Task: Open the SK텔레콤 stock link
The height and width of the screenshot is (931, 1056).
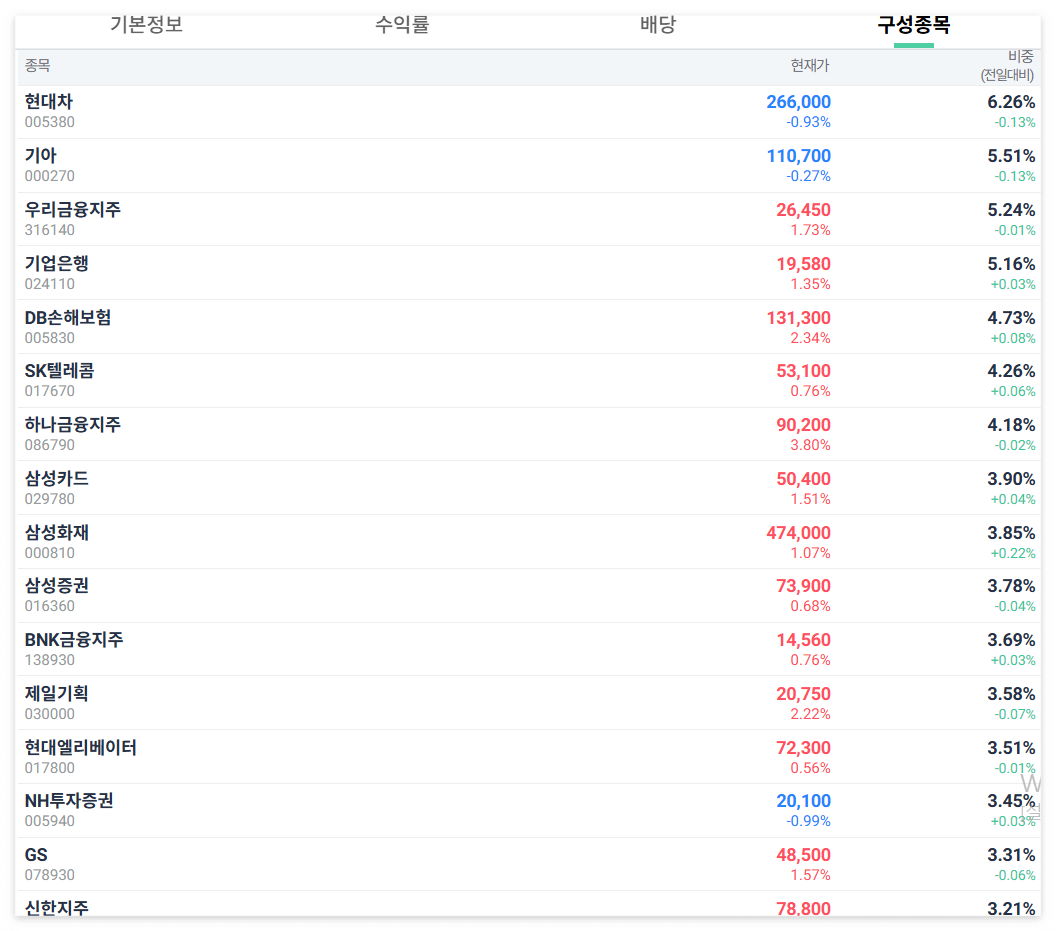Action: tap(59, 371)
